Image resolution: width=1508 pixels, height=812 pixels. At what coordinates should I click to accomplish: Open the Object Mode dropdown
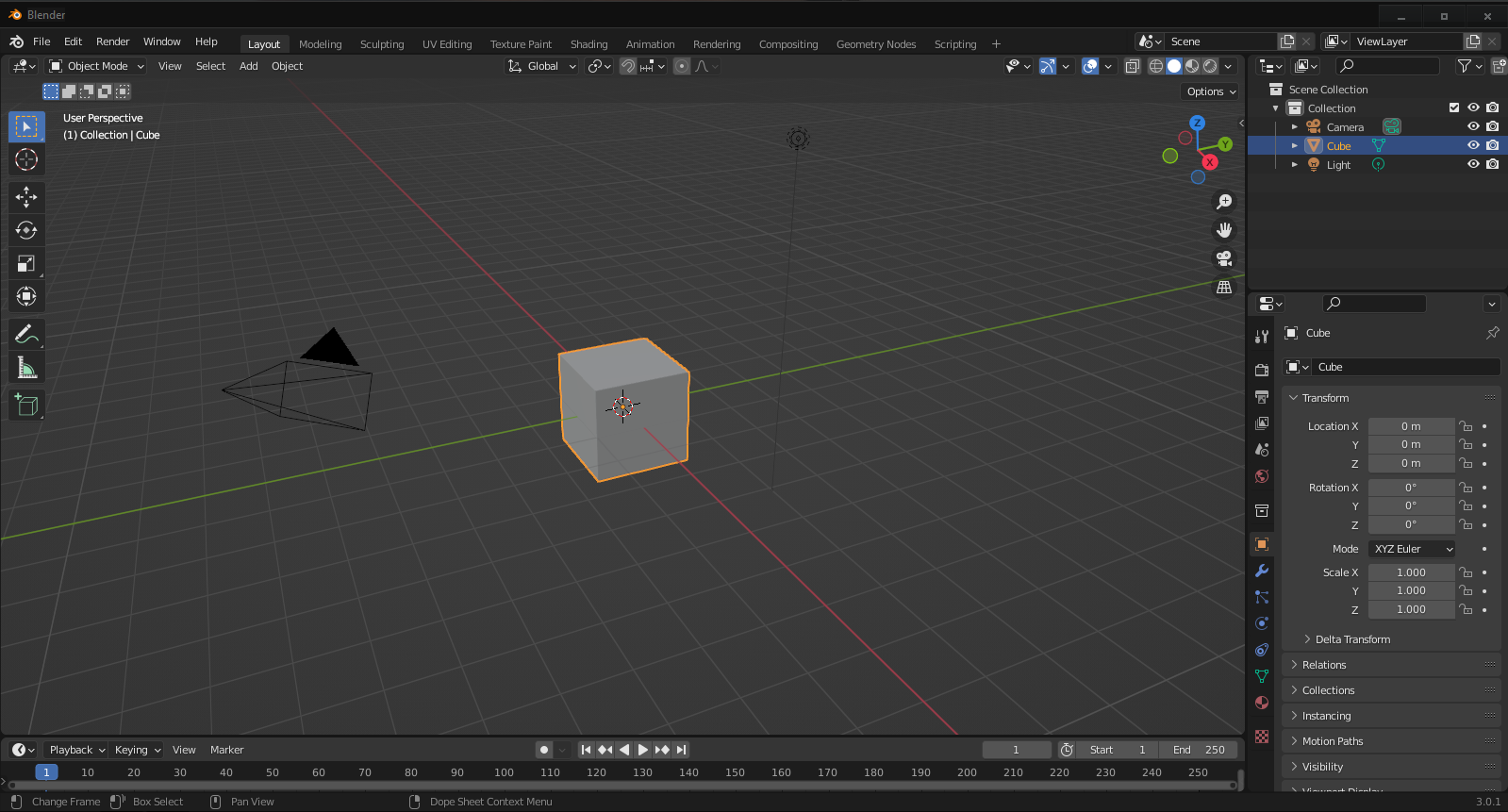[96, 66]
